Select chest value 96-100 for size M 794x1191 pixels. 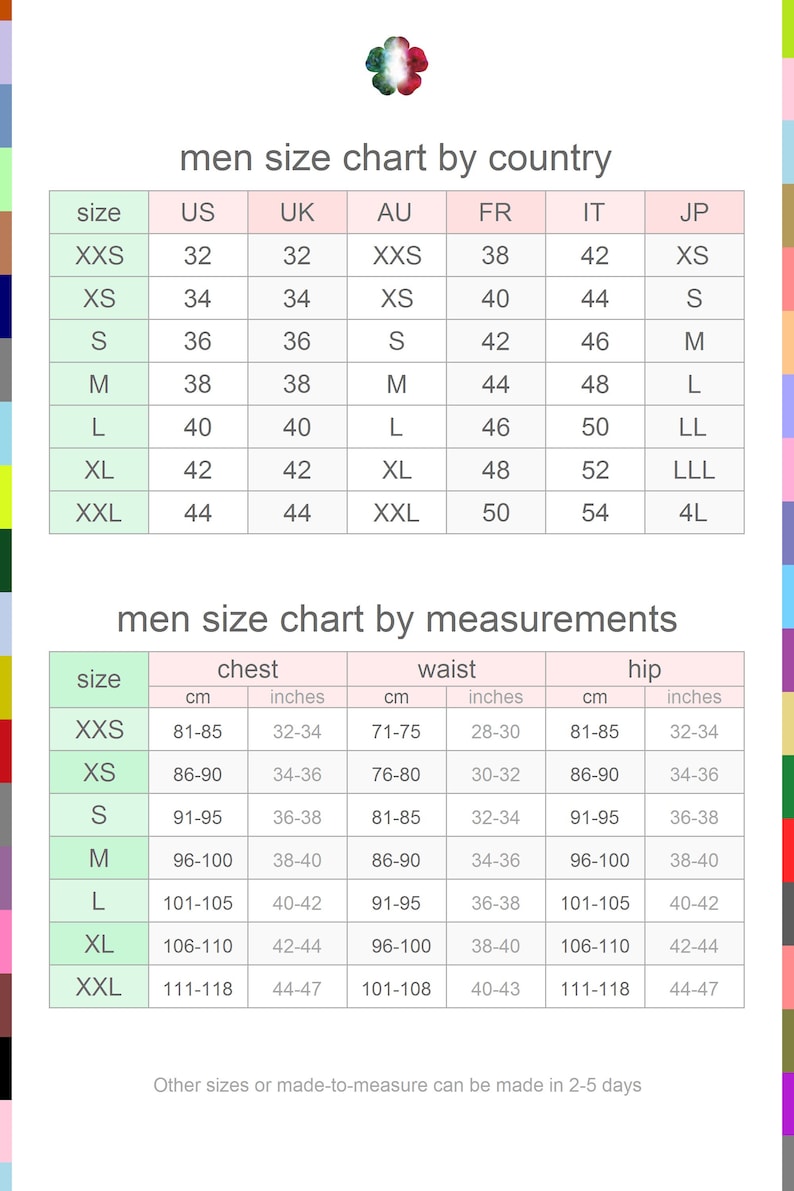(198, 858)
